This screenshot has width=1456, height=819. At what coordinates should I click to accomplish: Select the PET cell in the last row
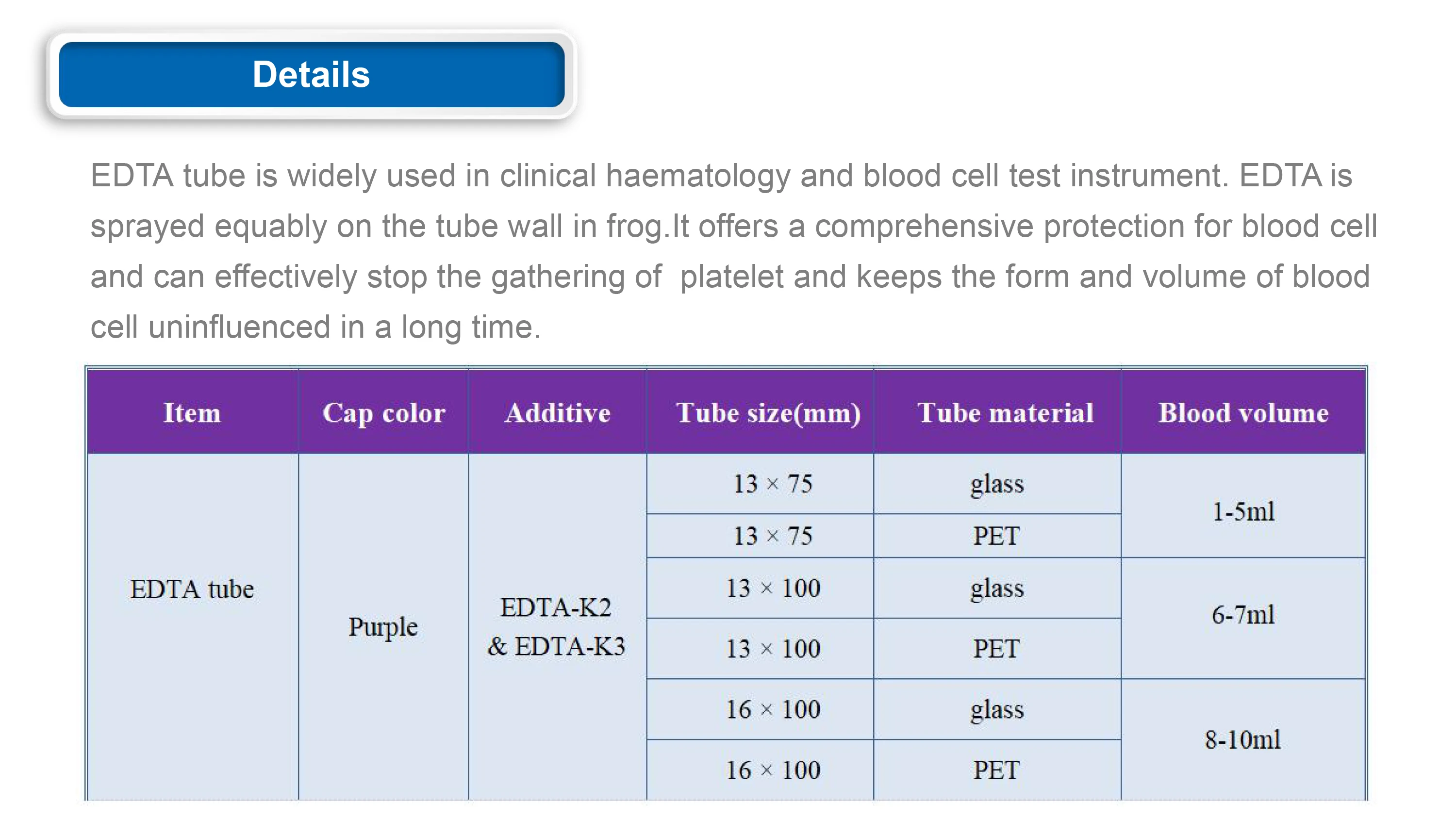pos(996,770)
